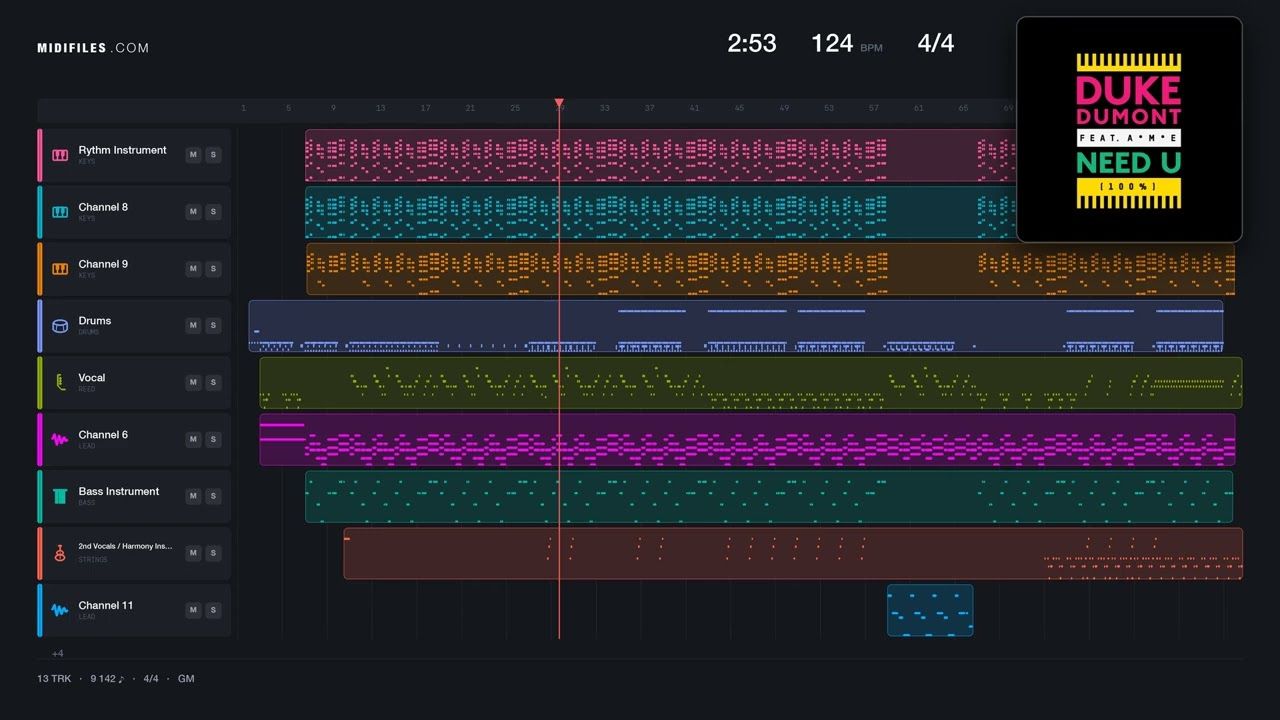Jump to bar 45 on the ruler
Image resolution: width=1280 pixels, height=720 pixels.
[x=739, y=108]
